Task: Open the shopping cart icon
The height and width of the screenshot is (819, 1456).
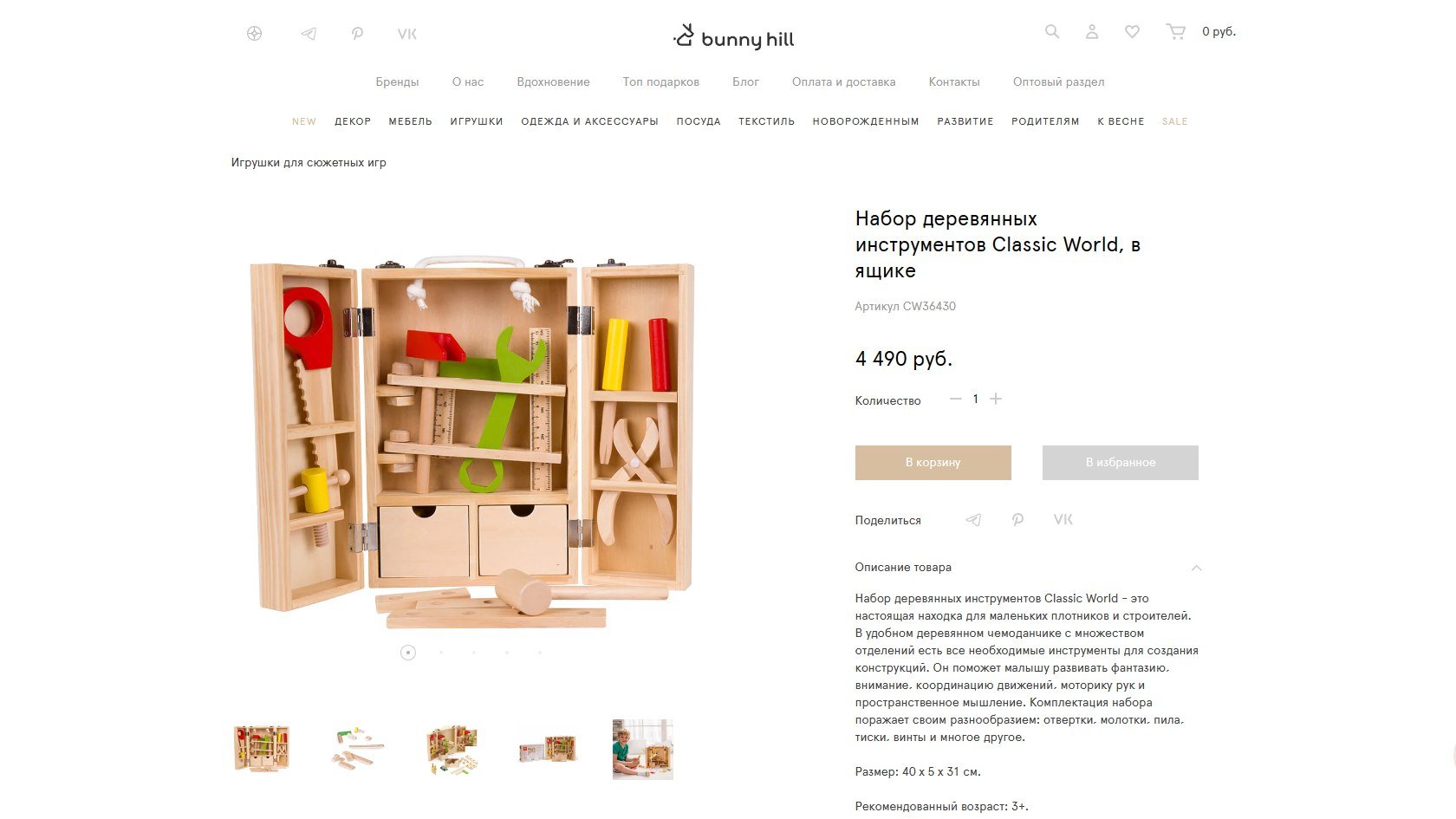Action: click(x=1176, y=31)
